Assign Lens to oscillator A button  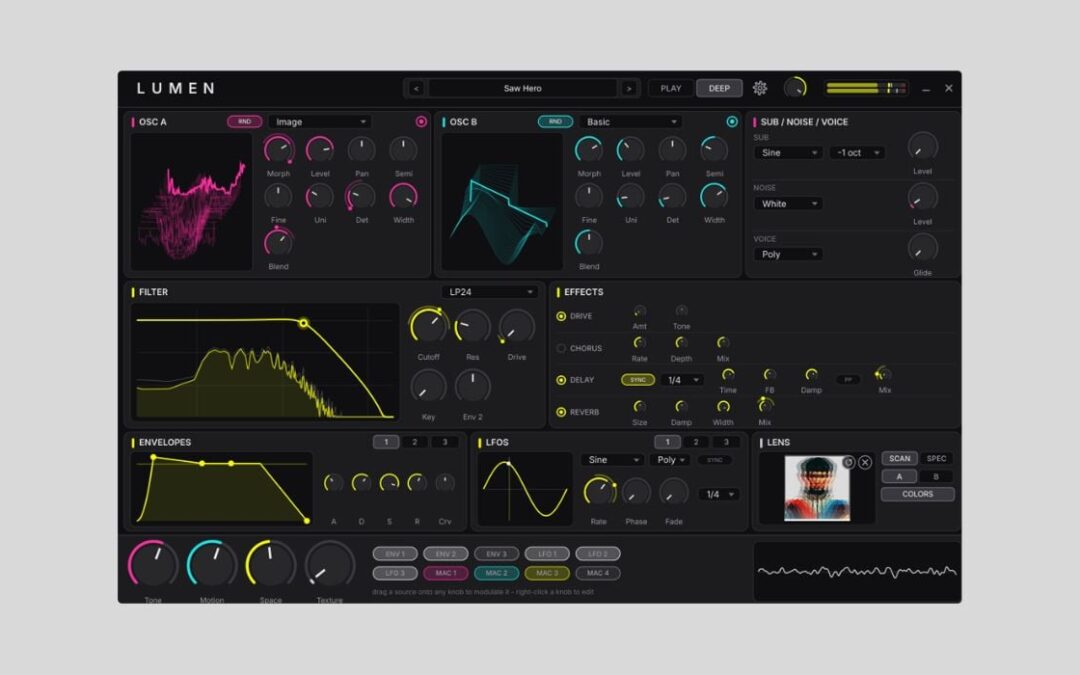click(899, 477)
